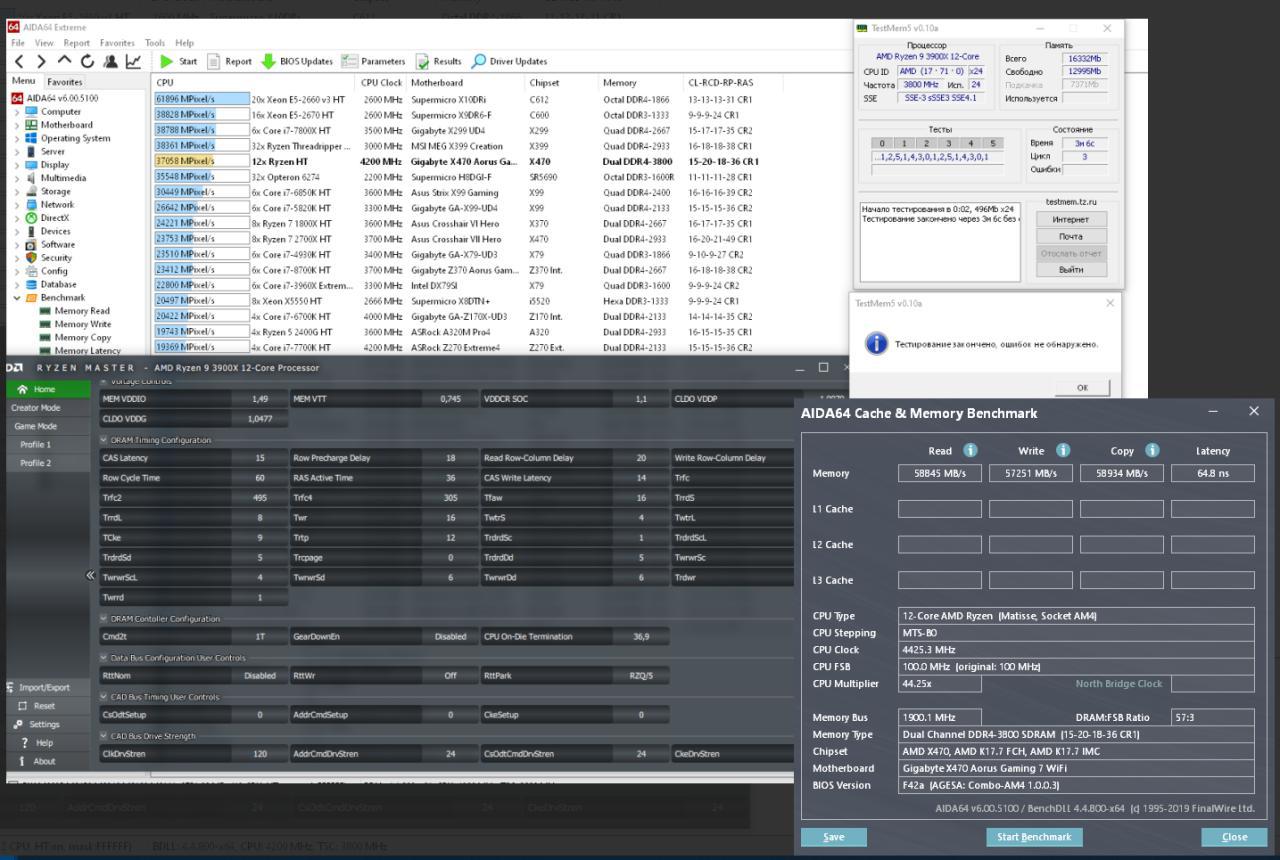Open the Favorites menu in AIDA64 menu bar
1280x860 pixels.
coord(118,43)
